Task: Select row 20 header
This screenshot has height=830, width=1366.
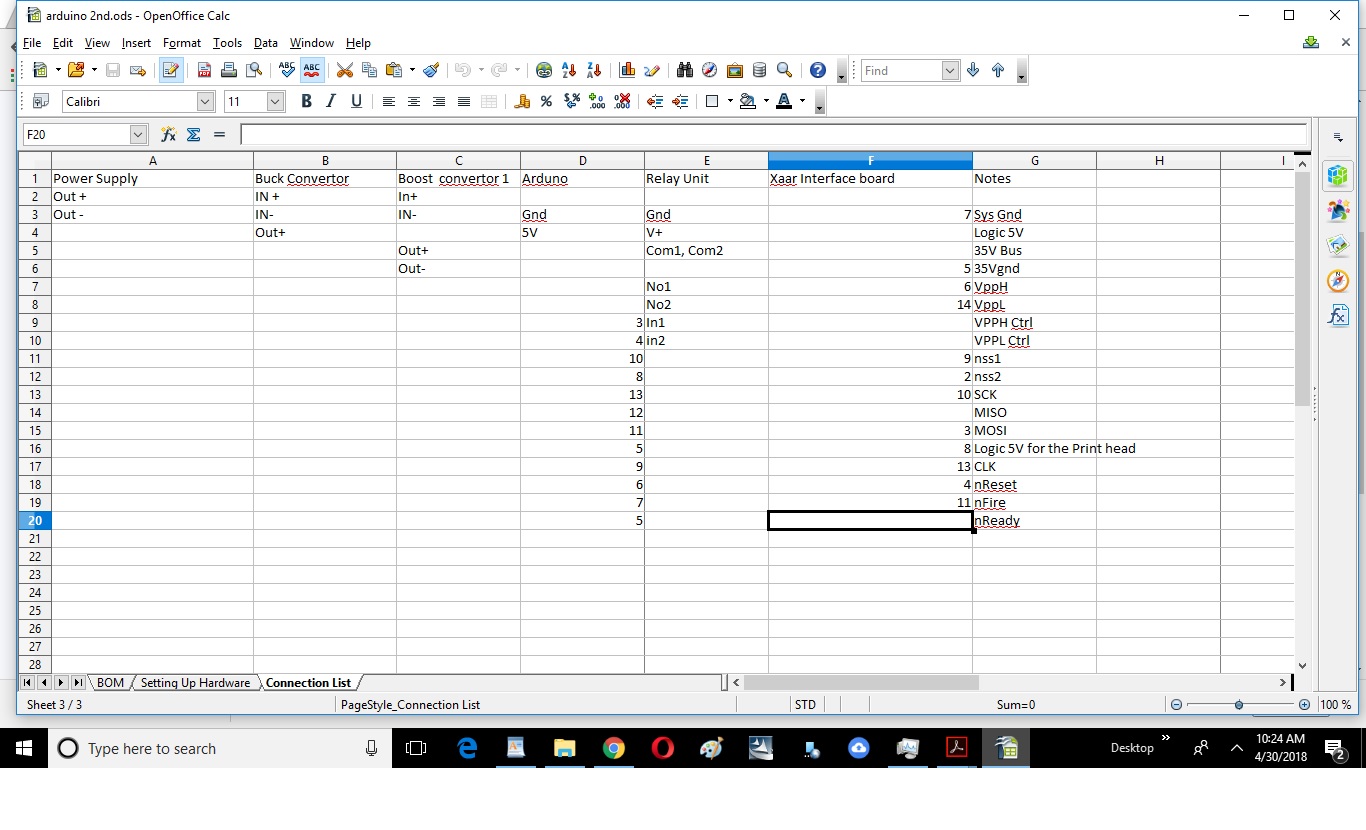Action: point(35,521)
